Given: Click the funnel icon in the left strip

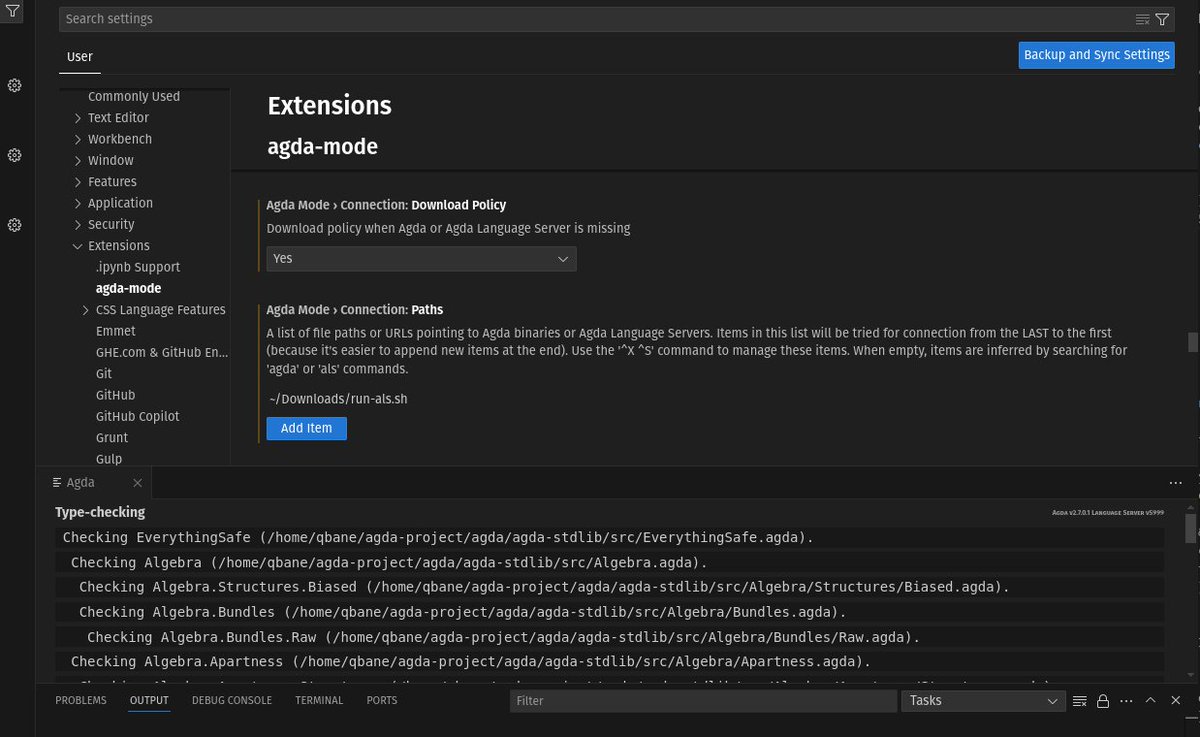Looking at the screenshot, I should pyautogui.click(x=12, y=9).
